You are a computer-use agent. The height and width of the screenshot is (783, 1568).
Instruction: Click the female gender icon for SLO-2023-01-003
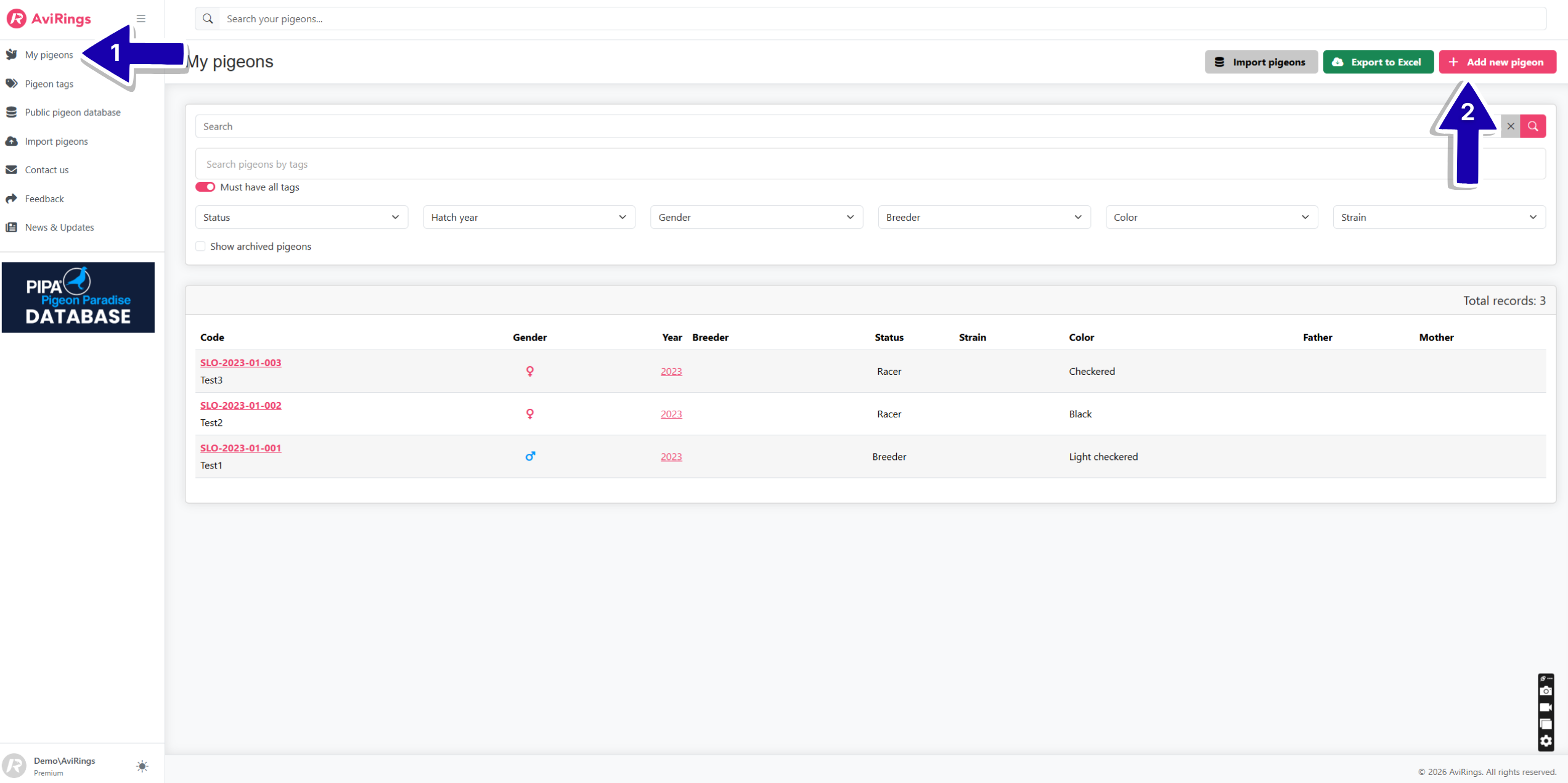click(x=529, y=371)
